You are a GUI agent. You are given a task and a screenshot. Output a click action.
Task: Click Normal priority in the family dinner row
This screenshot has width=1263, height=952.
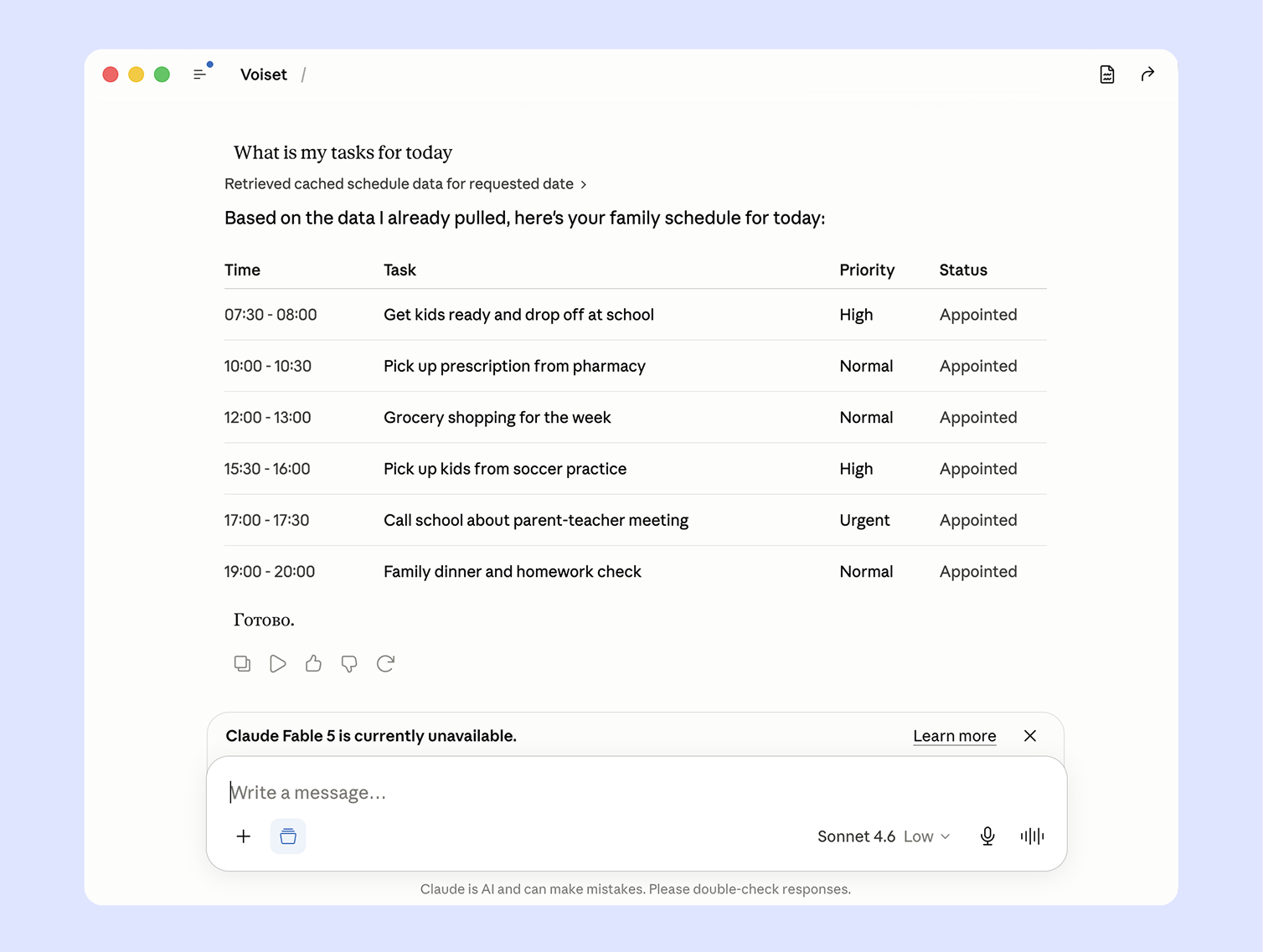[866, 572]
